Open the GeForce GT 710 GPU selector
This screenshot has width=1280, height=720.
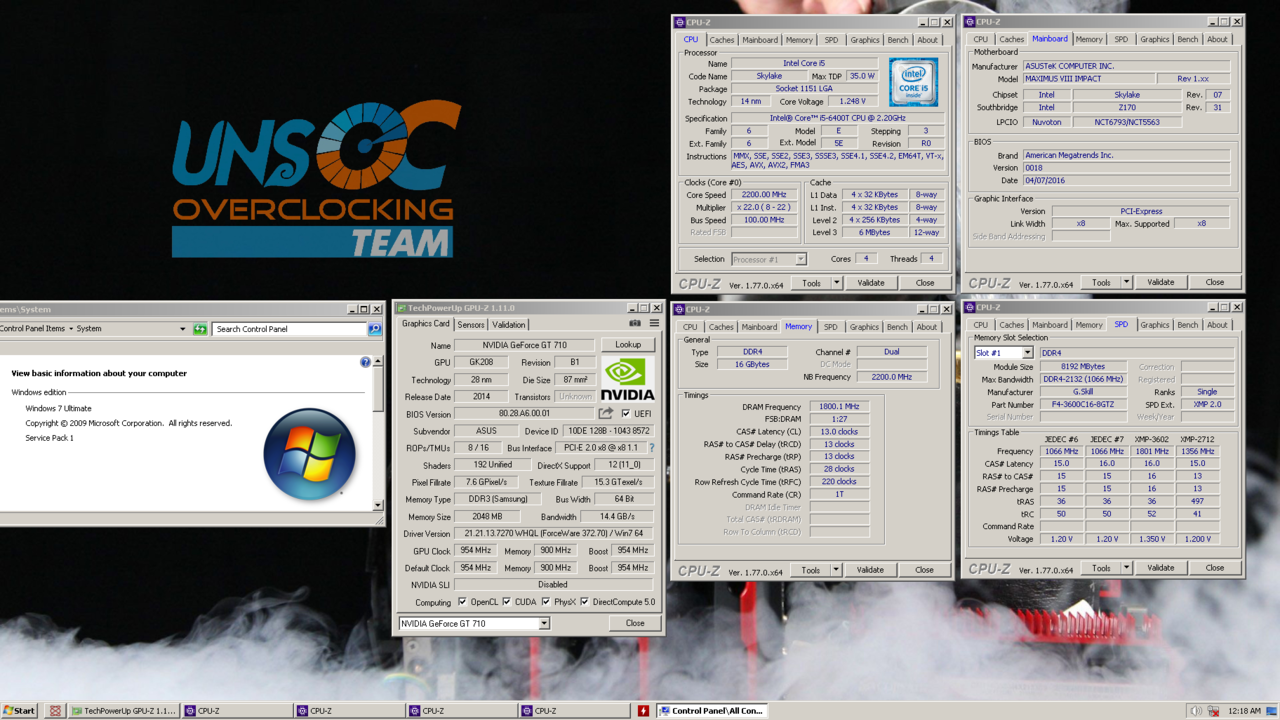pos(474,623)
